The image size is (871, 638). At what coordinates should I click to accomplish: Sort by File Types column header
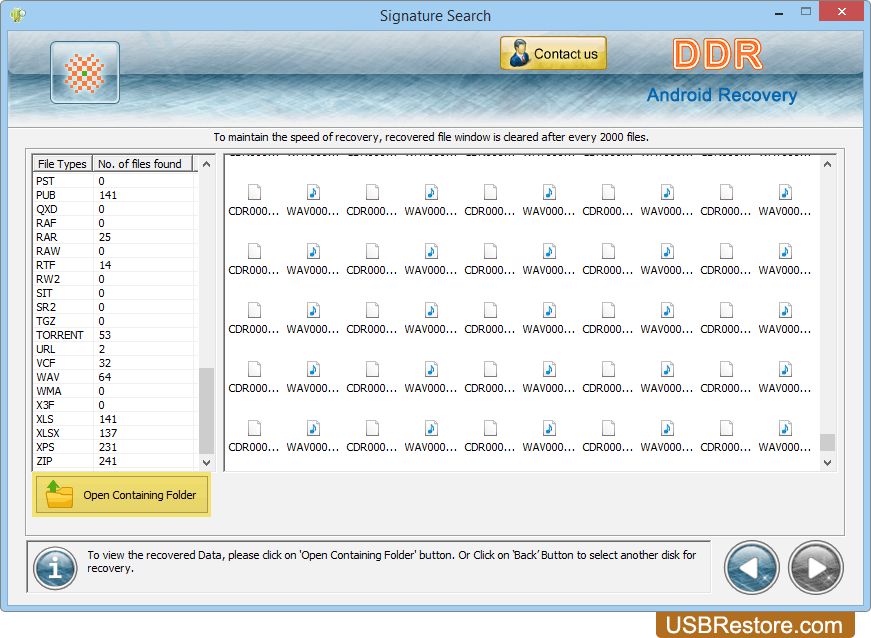tap(62, 164)
